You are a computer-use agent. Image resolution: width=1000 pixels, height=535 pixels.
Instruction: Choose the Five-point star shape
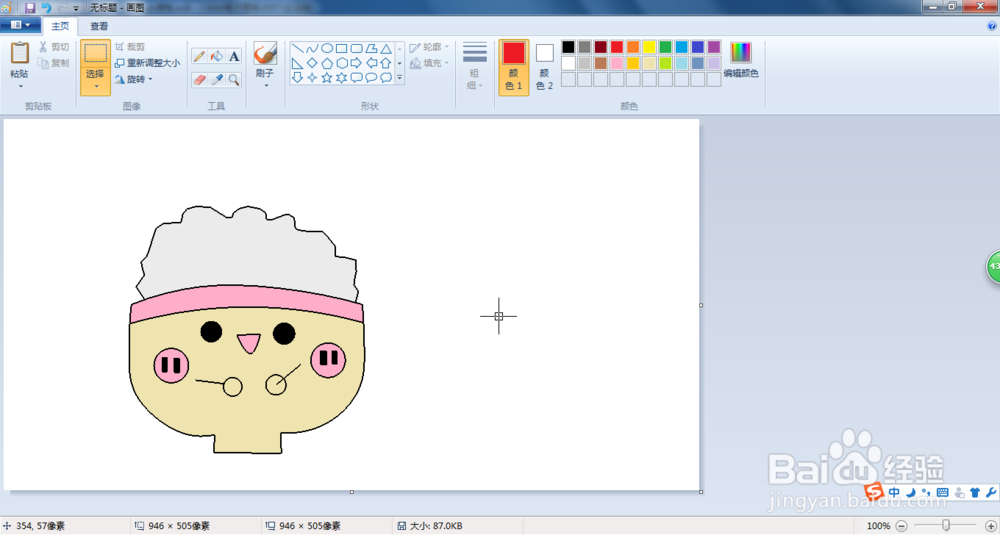(327, 78)
